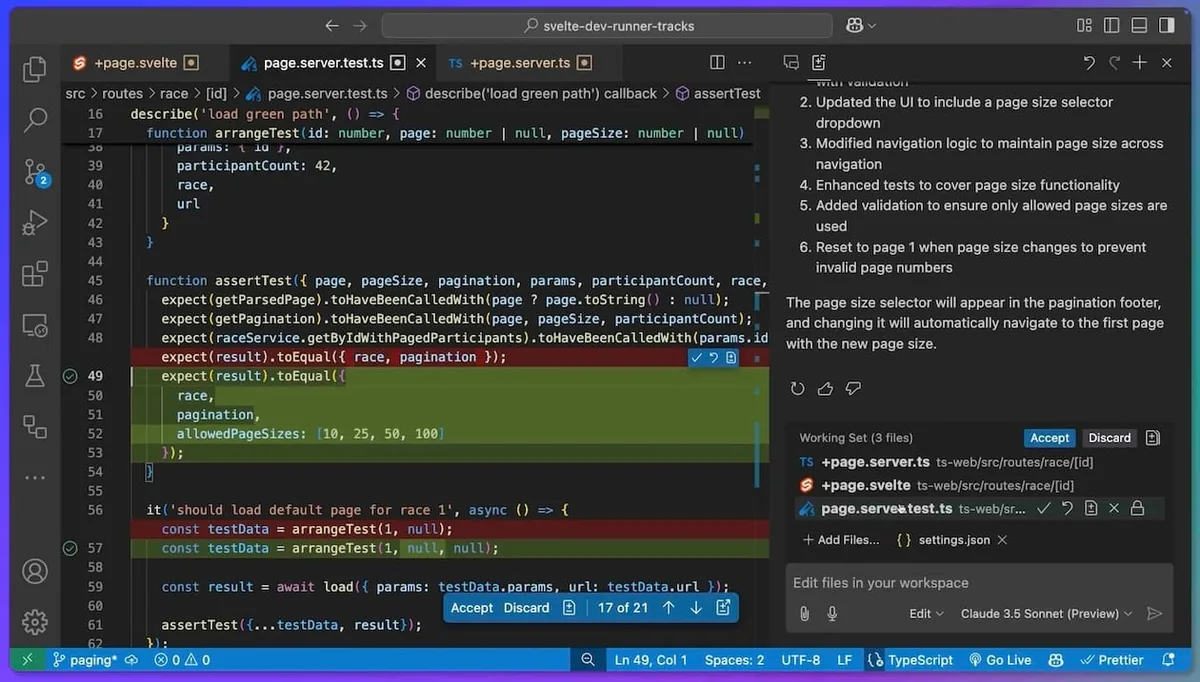Expand additional views ellipsis in activity bar
1200x682 pixels.
click(x=35, y=477)
